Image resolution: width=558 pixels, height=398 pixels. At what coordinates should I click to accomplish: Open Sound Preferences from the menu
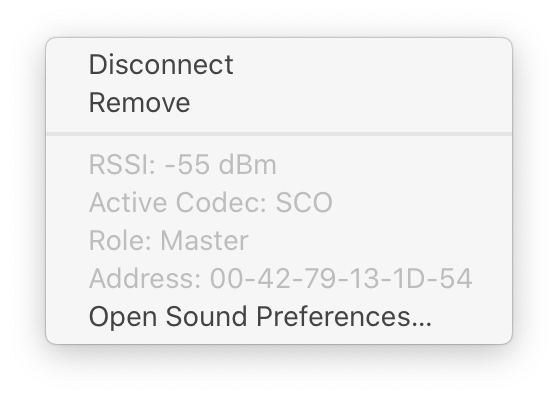pyautogui.click(x=279, y=316)
